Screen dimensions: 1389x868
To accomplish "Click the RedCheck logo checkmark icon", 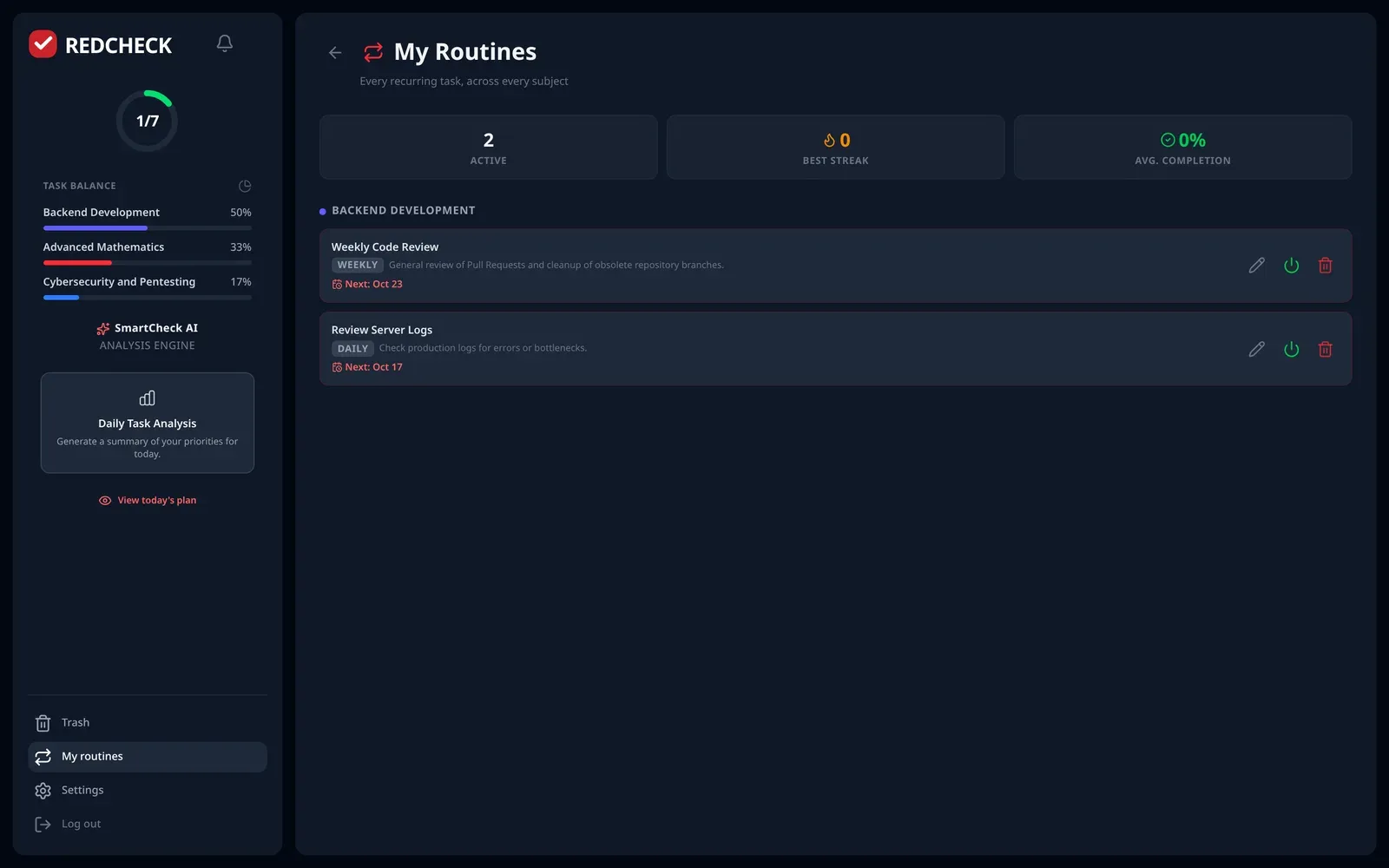I will click(x=43, y=44).
